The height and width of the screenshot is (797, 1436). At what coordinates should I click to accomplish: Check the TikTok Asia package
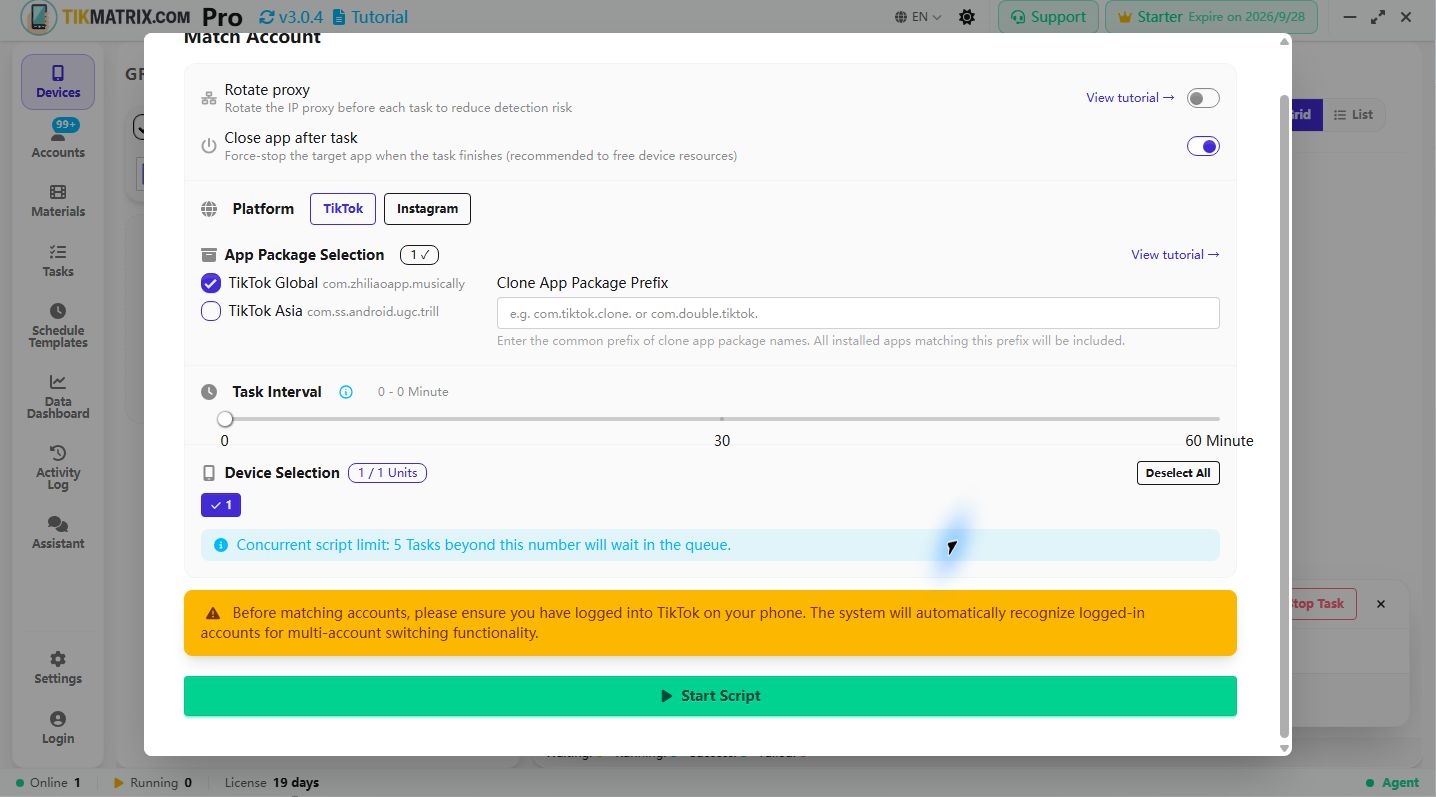coord(211,311)
